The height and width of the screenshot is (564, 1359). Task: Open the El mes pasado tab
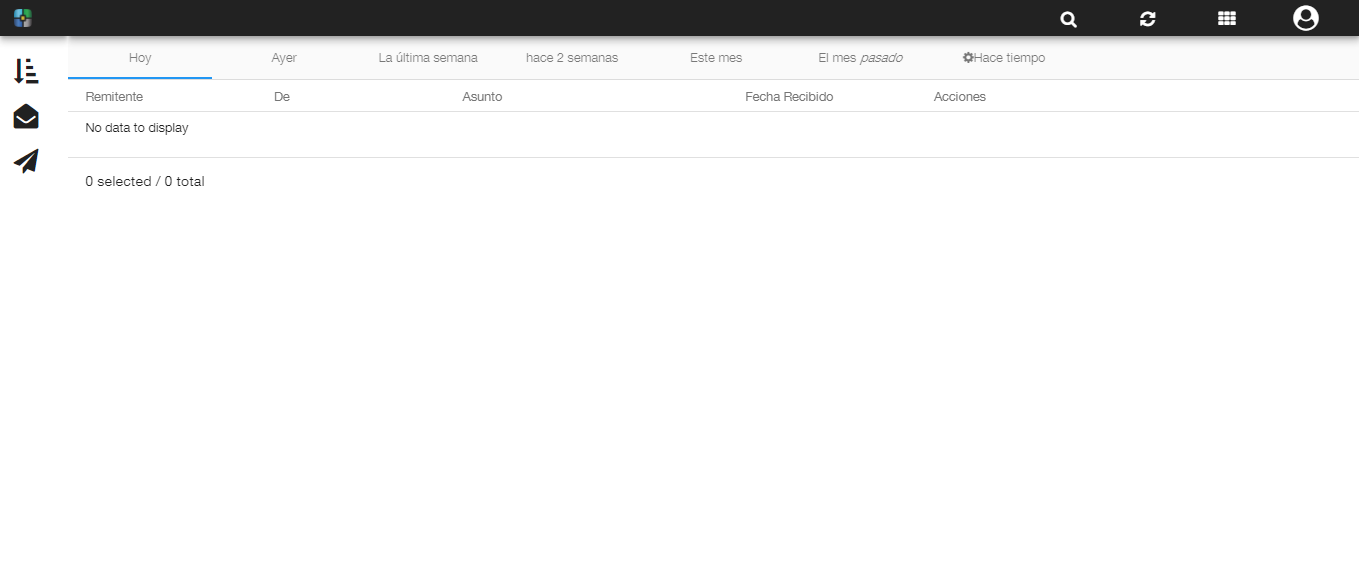860,58
